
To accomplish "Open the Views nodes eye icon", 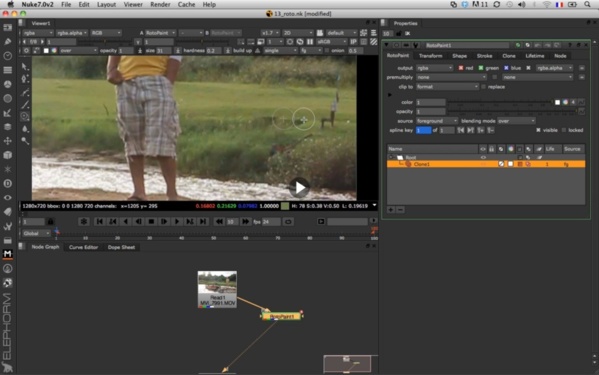I will 8,197.
